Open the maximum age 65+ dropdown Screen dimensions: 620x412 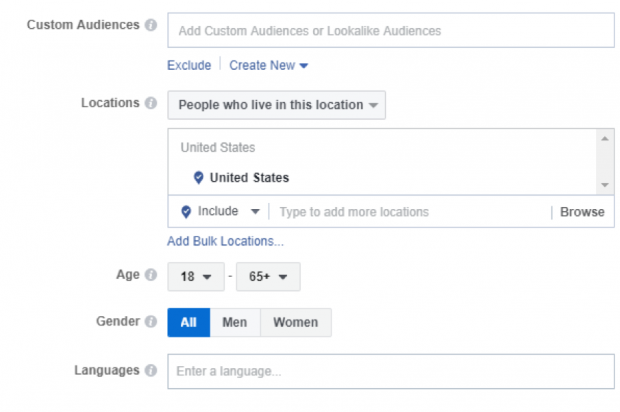point(267,276)
